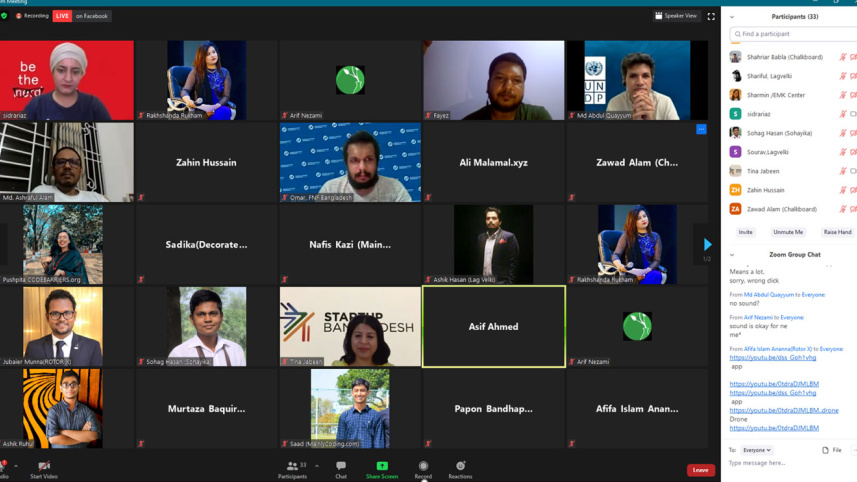Click the Leave meeting button
This screenshot has height=482, width=857.
(700, 470)
